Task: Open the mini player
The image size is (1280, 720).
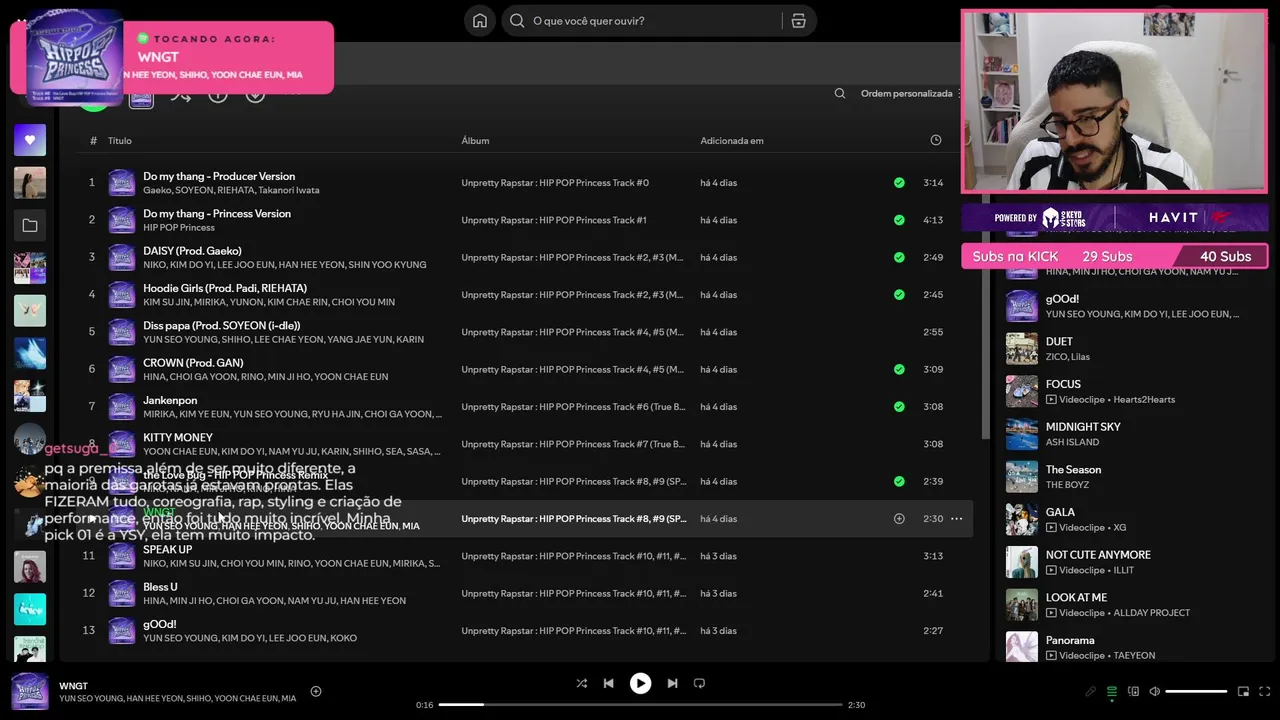Action: (x=1243, y=691)
